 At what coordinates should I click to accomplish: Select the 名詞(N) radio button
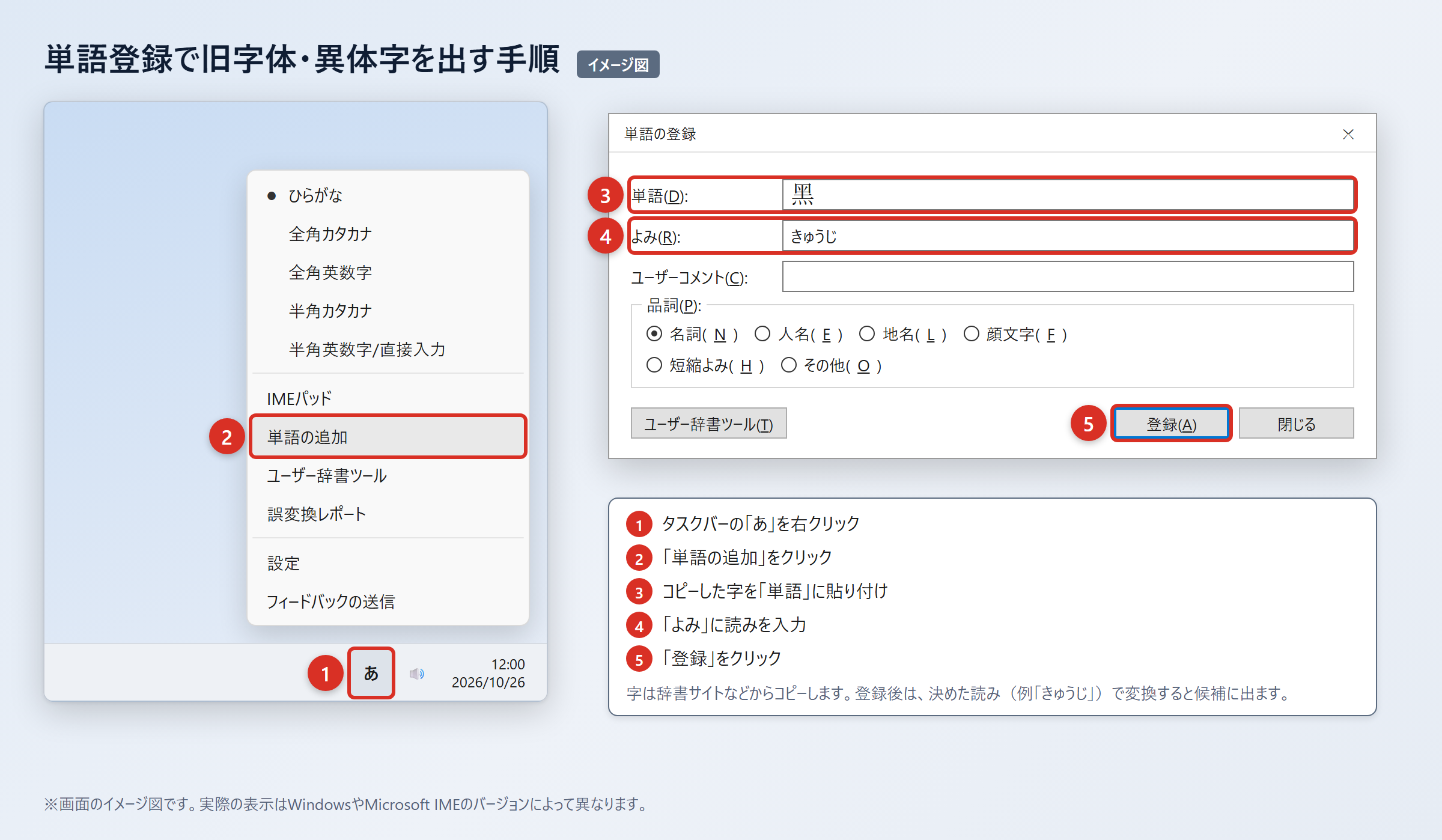point(654,333)
